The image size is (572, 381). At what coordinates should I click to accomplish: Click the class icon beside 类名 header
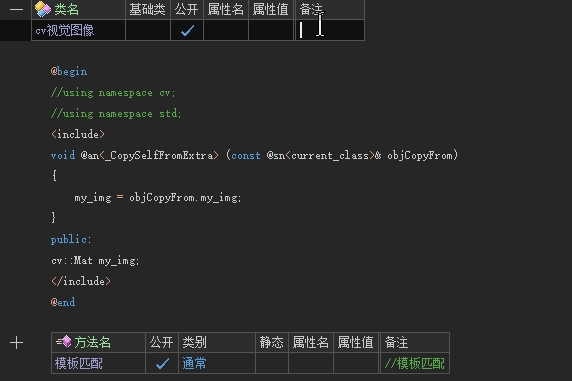(x=43, y=9)
